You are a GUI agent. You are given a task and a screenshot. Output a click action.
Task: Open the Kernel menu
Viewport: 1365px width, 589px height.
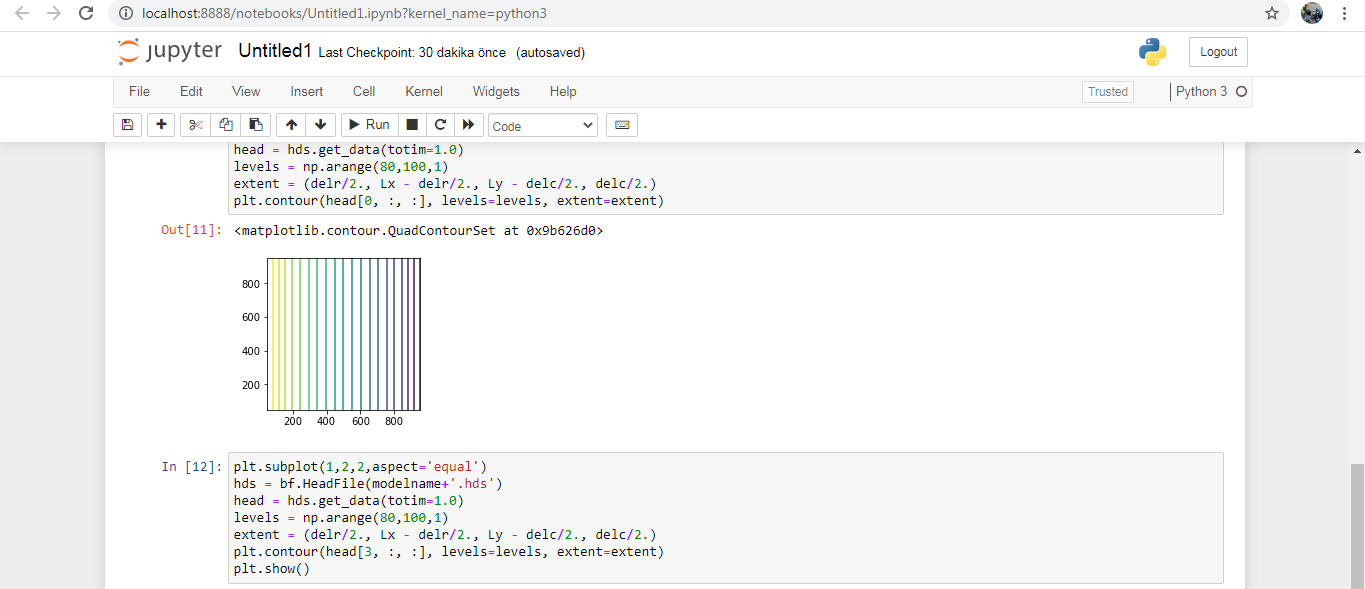coord(424,91)
